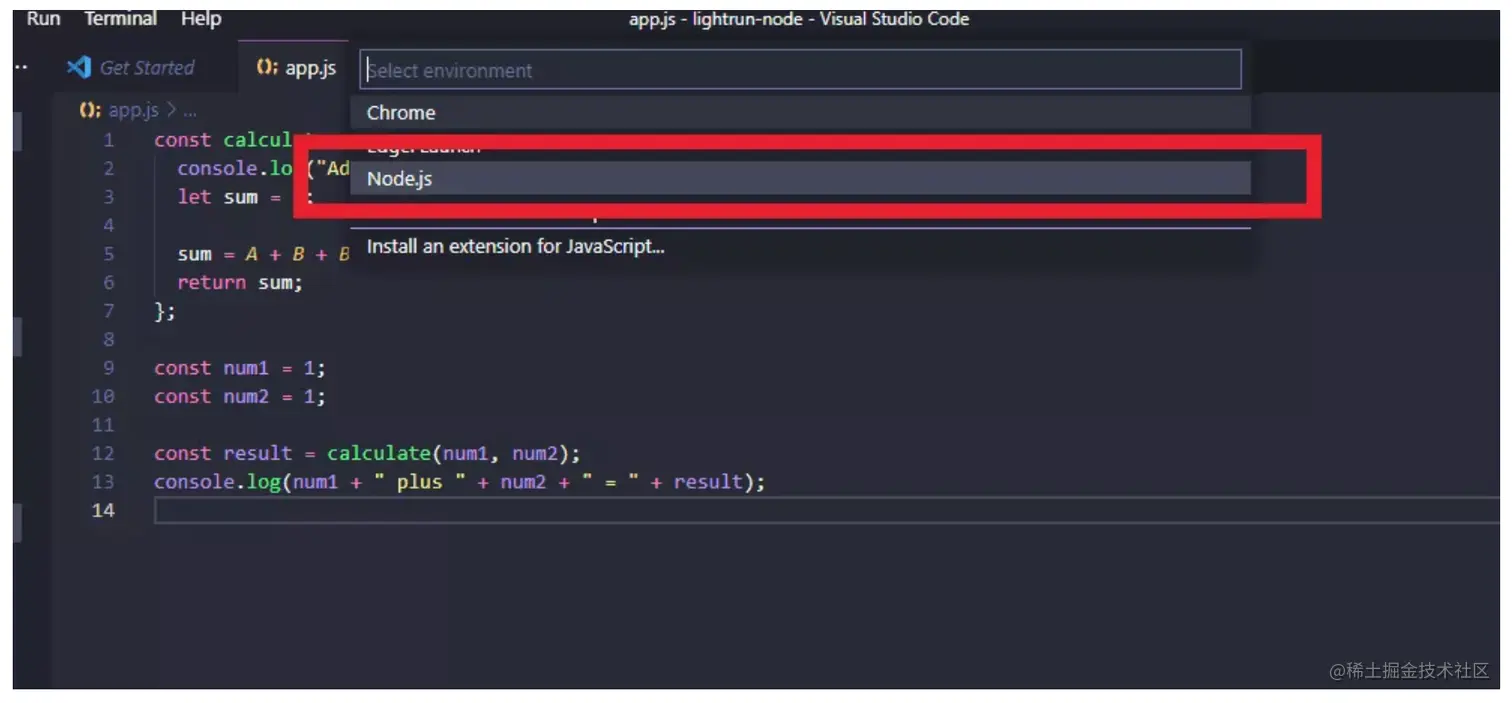This screenshot has height=703, width=1512.
Task: Click the code 'return sum;'
Action: pos(240,282)
